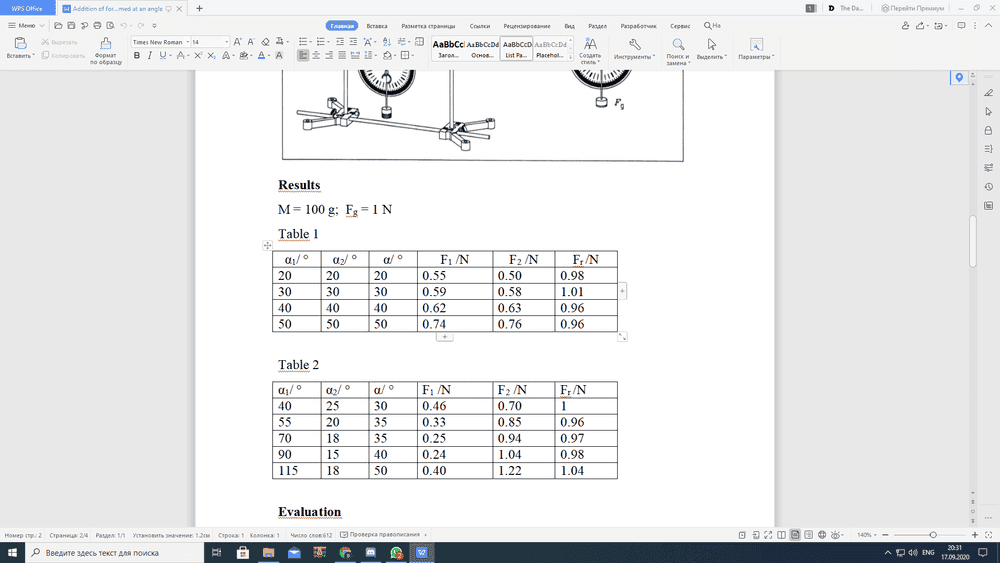Toggle italic formatting

pyautogui.click(x=150, y=56)
